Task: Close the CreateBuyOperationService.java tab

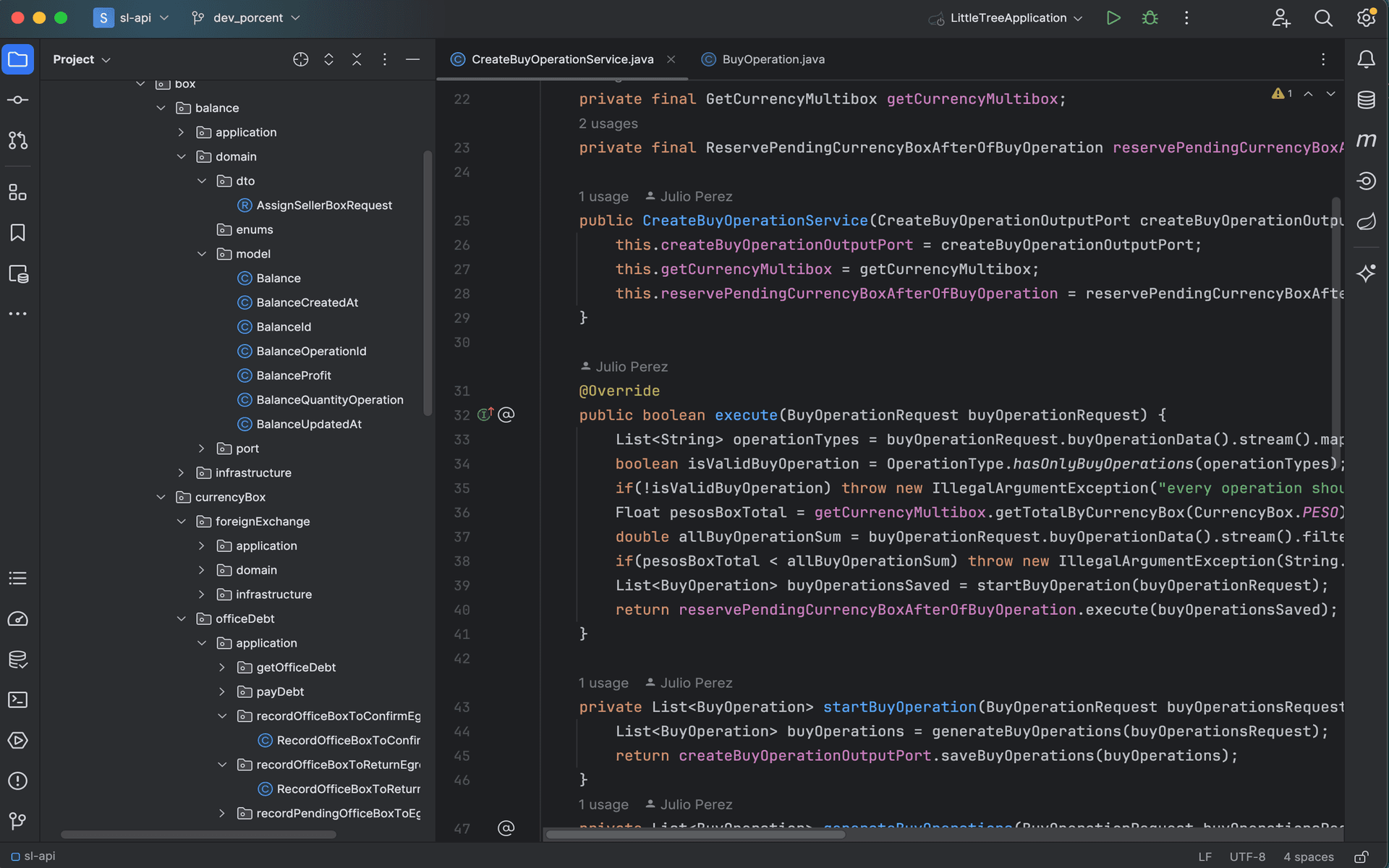Action: [x=671, y=59]
